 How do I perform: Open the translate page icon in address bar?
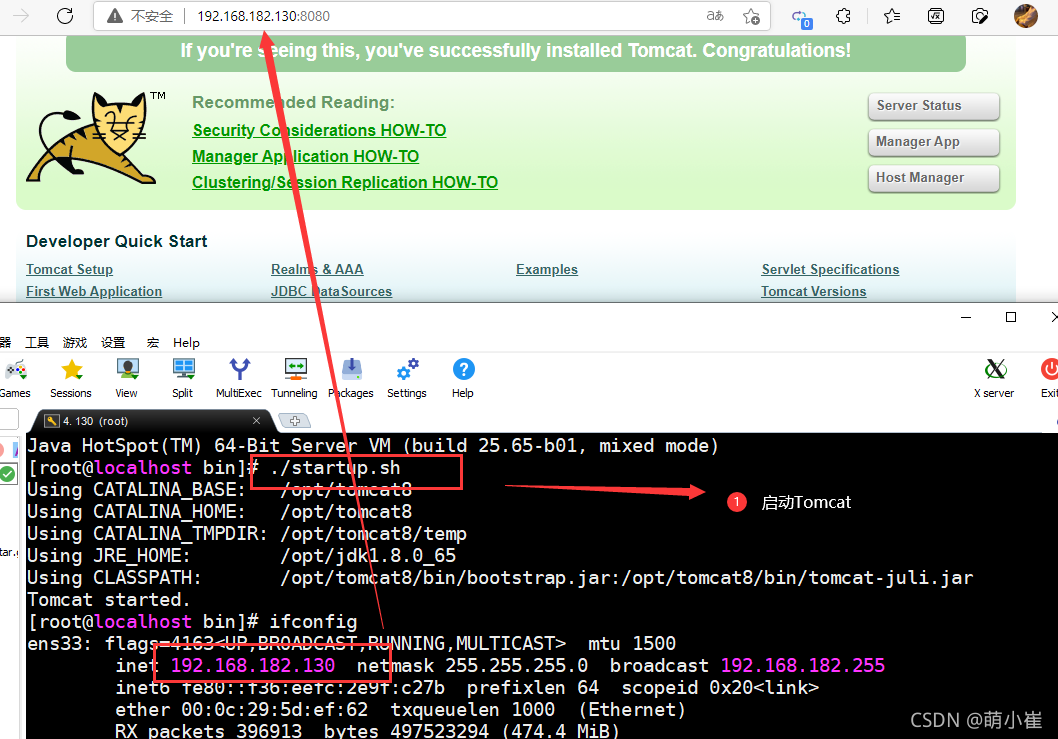[715, 16]
